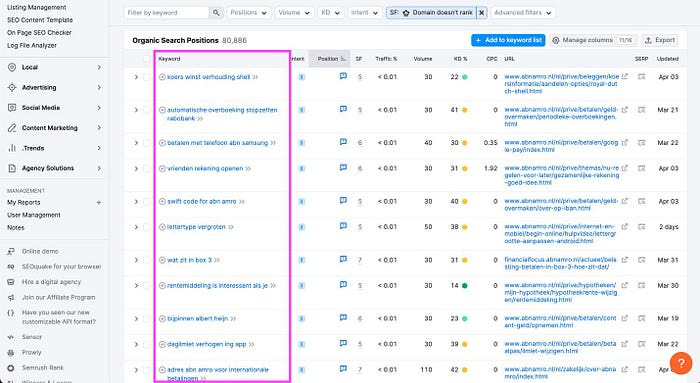Click the add icon before 'wat zit in box 3'
Viewport: 700px width, 383px height.
tap(162, 260)
